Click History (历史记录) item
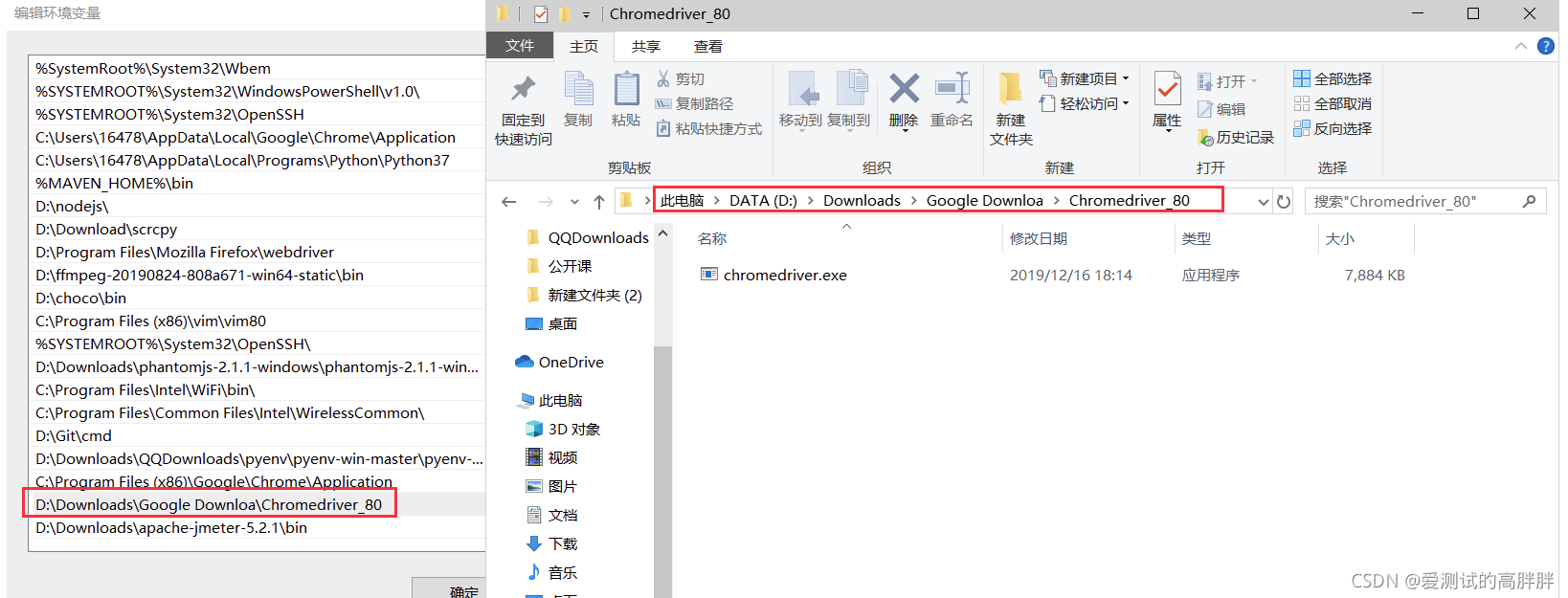 tap(1236, 138)
